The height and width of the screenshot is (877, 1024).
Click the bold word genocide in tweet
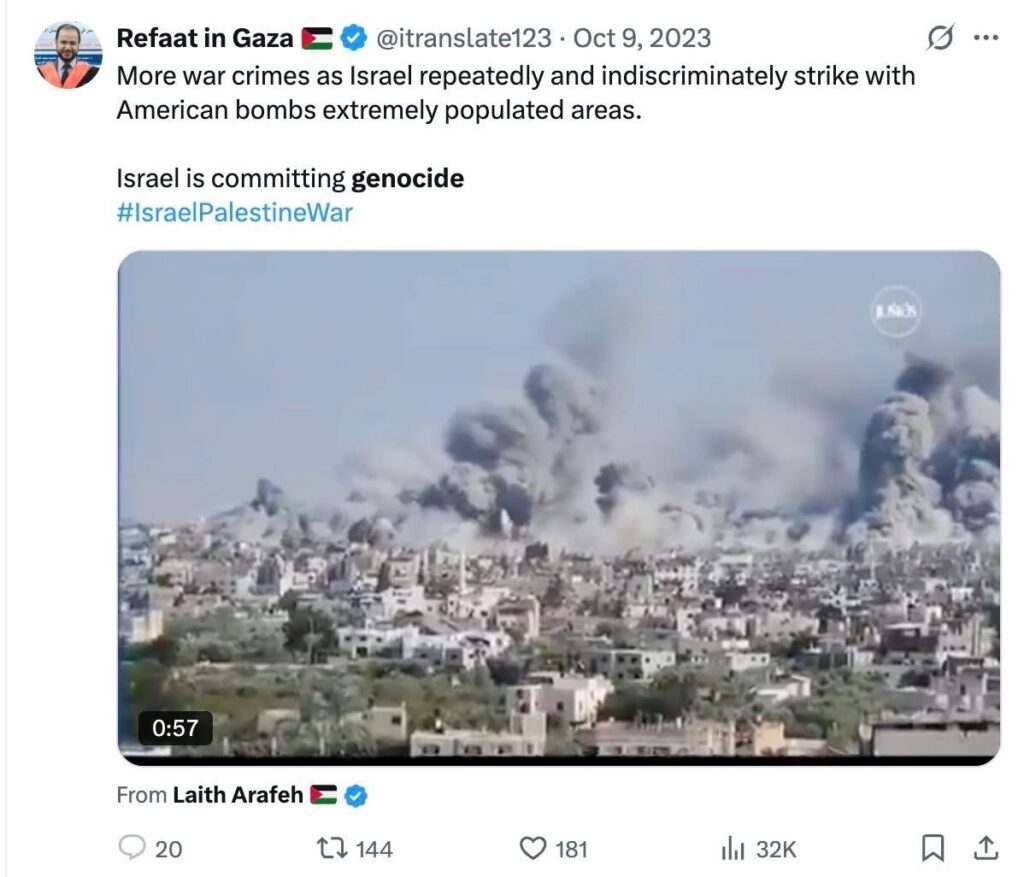(407, 179)
